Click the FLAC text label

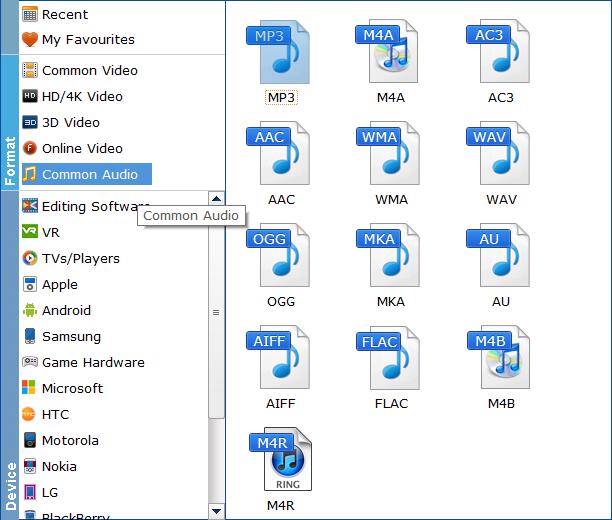point(391,403)
